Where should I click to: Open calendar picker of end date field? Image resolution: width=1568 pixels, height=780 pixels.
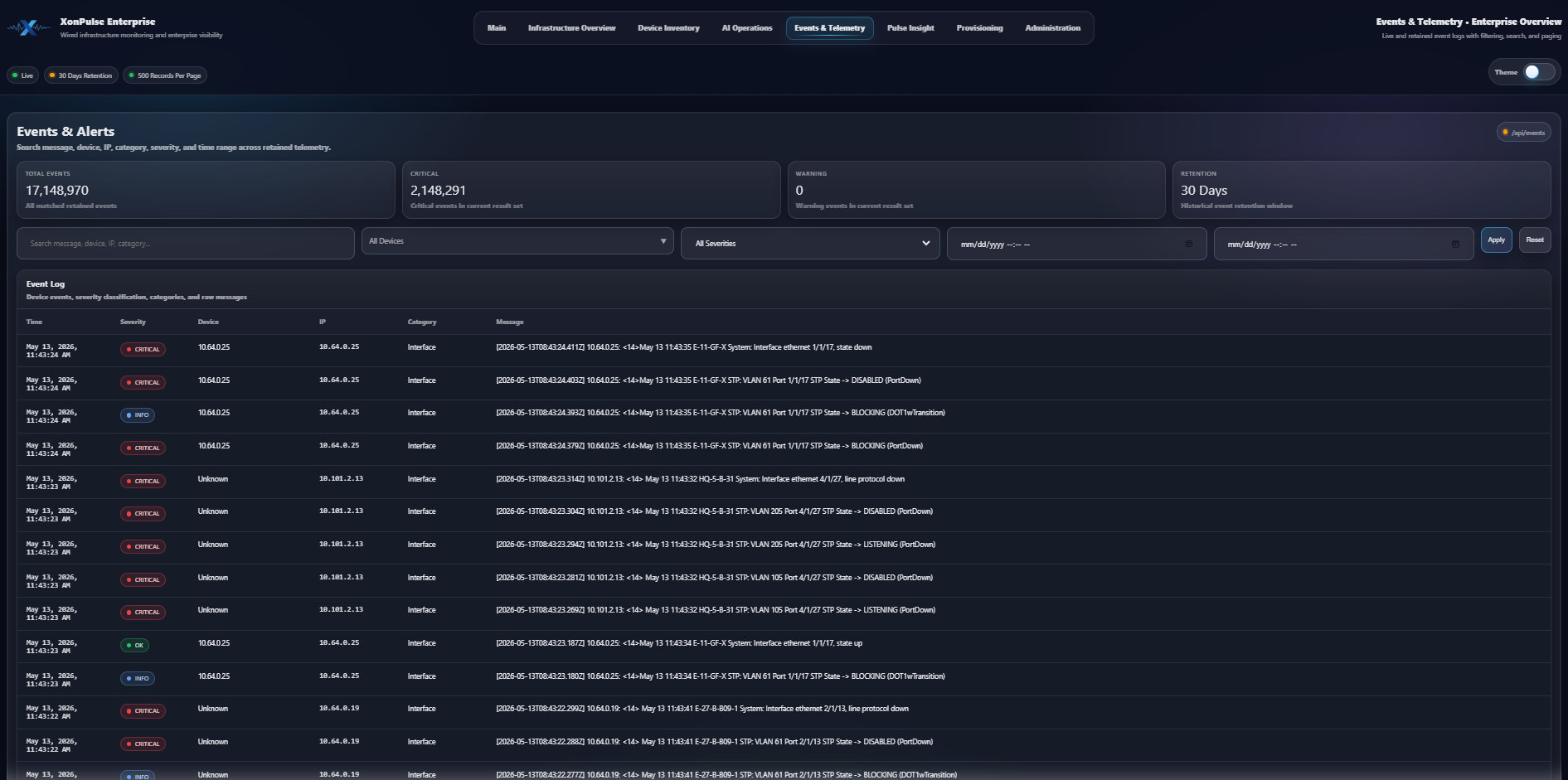click(x=1455, y=245)
